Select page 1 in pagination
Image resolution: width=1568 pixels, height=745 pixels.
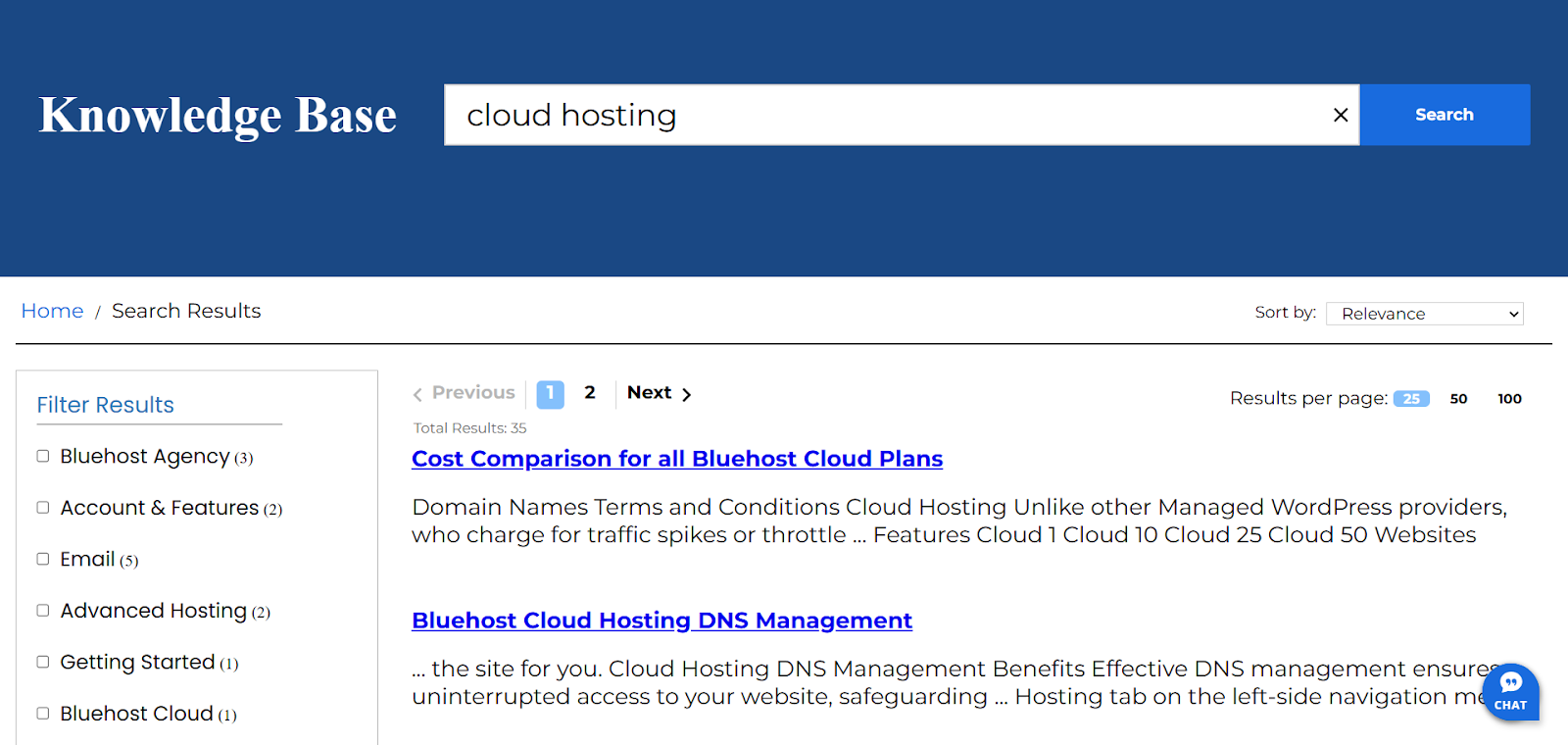coord(550,394)
